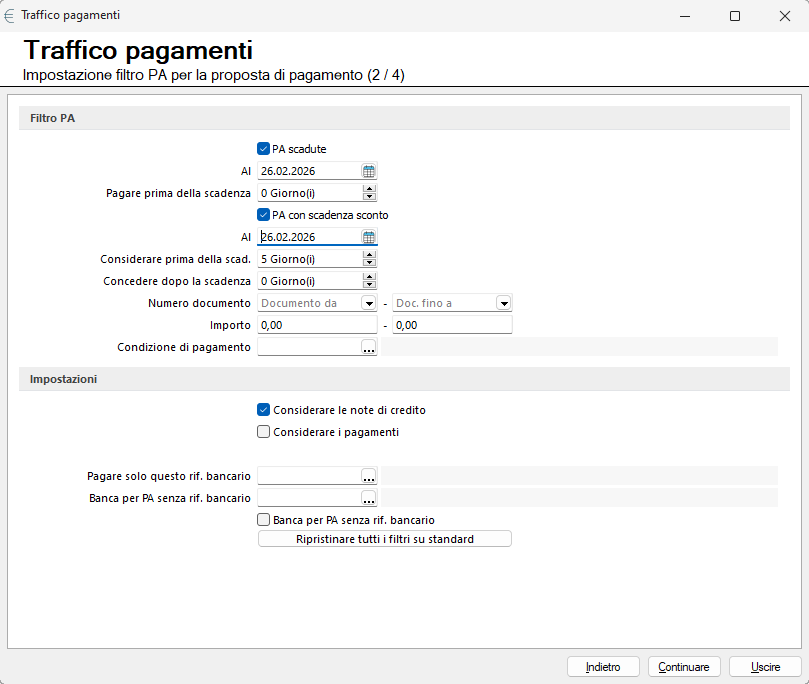This screenshot has height=684, width=809.
Task: Expand the Documento da dropdown
Action: (x=368, y=303)
